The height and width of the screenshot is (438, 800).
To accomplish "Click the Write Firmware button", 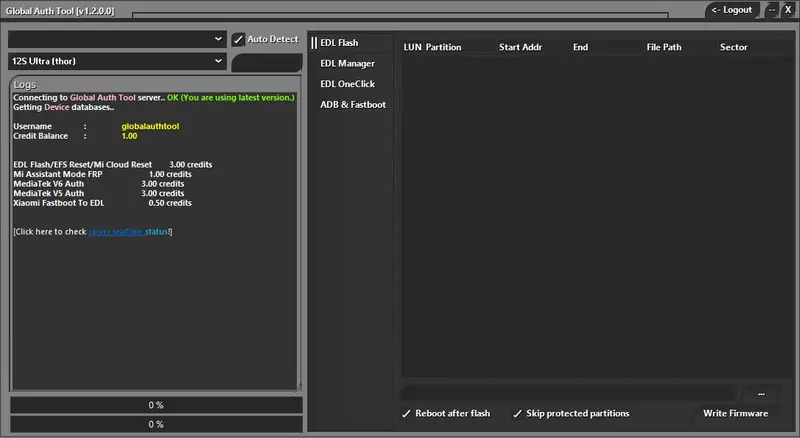I will (x=735, y=414).
